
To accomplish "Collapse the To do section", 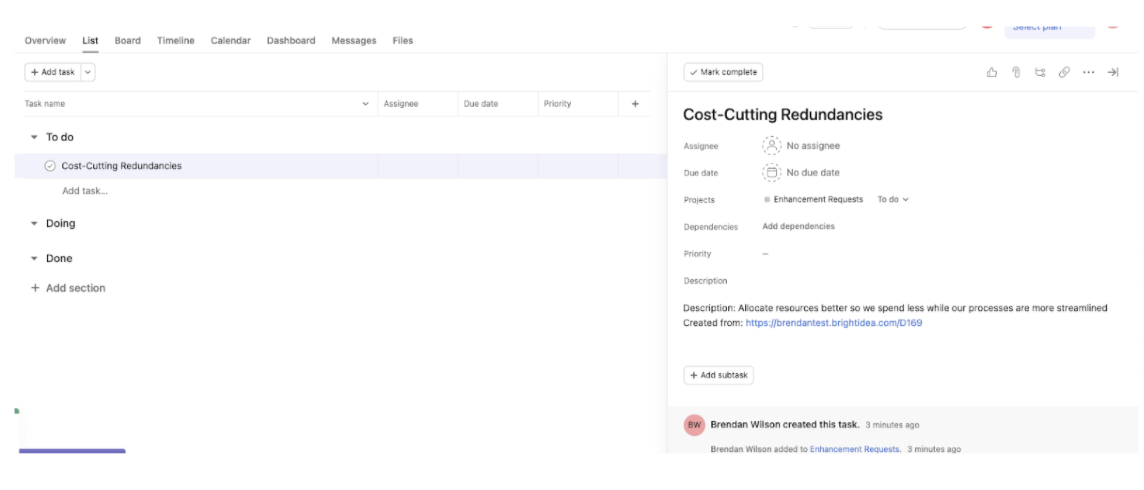I will coord(34,137).
